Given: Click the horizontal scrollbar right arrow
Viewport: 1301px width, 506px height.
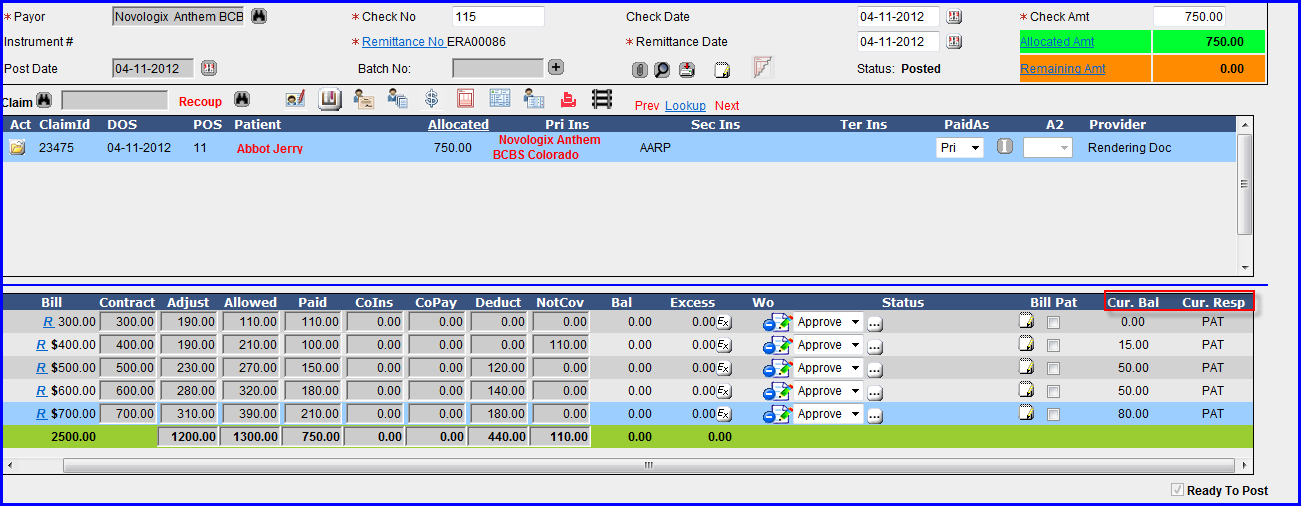Looking at the screenshot, I should 1245,466.
